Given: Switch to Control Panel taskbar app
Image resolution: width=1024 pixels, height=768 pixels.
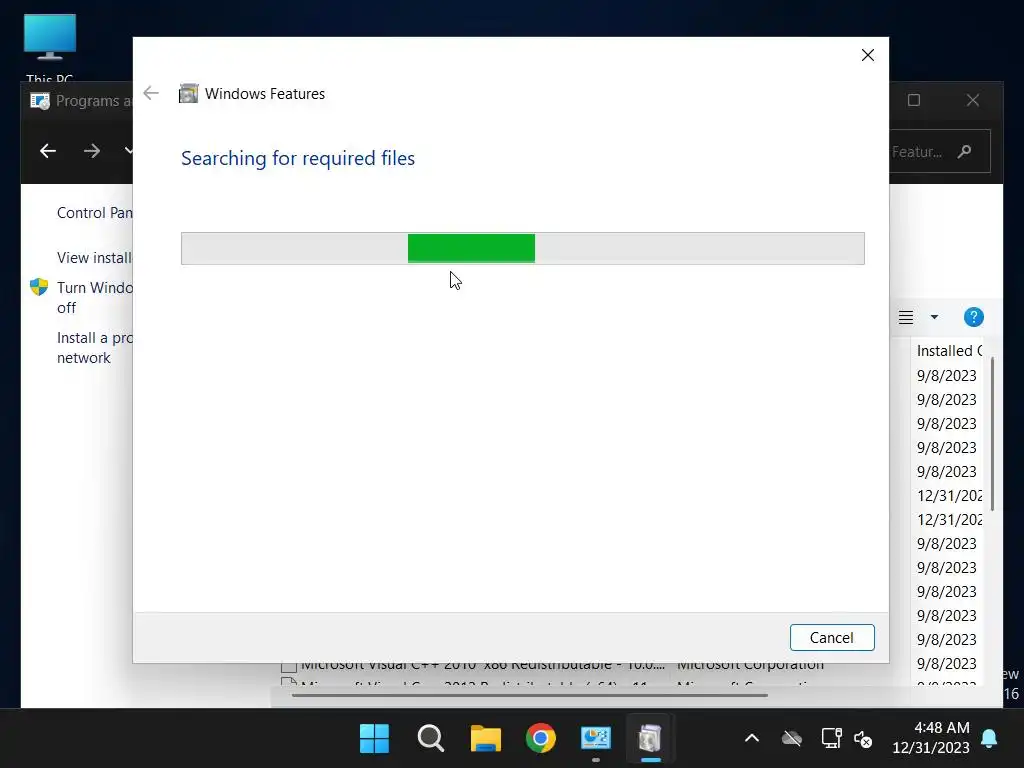Looking at the screenshot, I should [596, 739].
